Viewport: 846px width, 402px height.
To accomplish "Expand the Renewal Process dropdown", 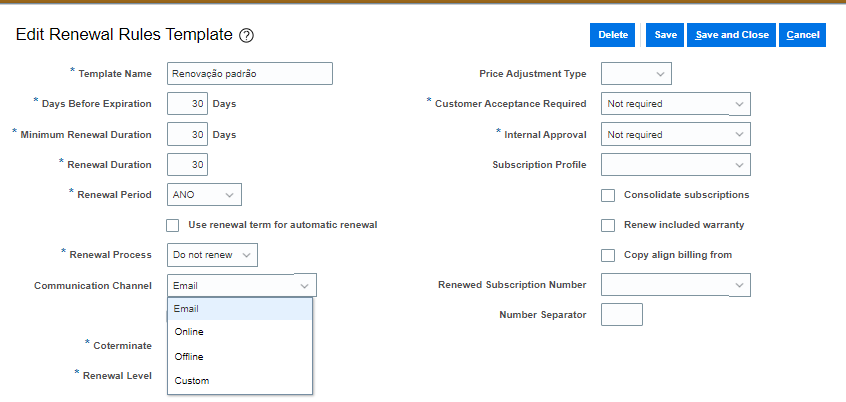I will pos(213,255).
